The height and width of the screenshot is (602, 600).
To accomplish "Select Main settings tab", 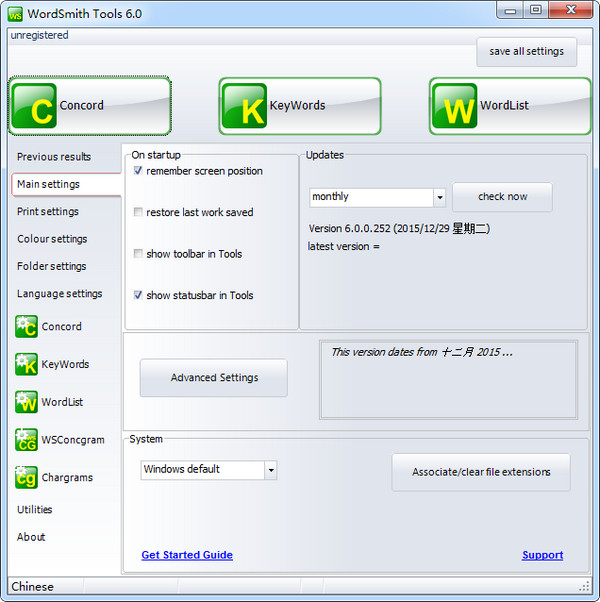I will click(66, 184).
